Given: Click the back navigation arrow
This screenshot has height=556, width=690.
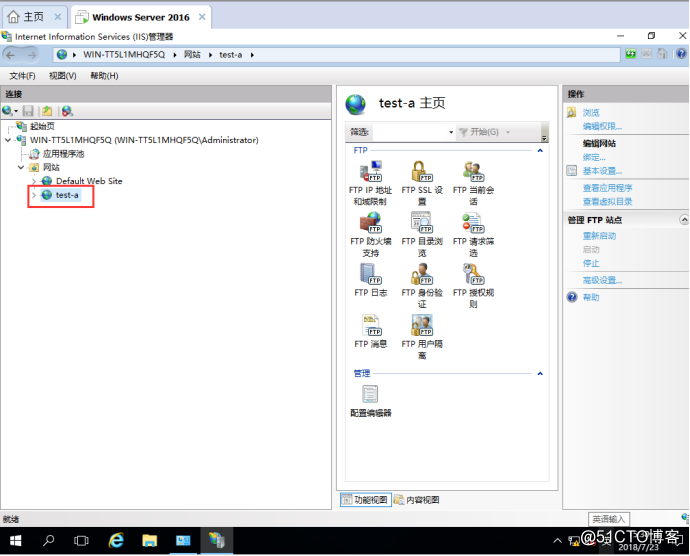Looking at the screenshot, I should (x=11, y=55).
